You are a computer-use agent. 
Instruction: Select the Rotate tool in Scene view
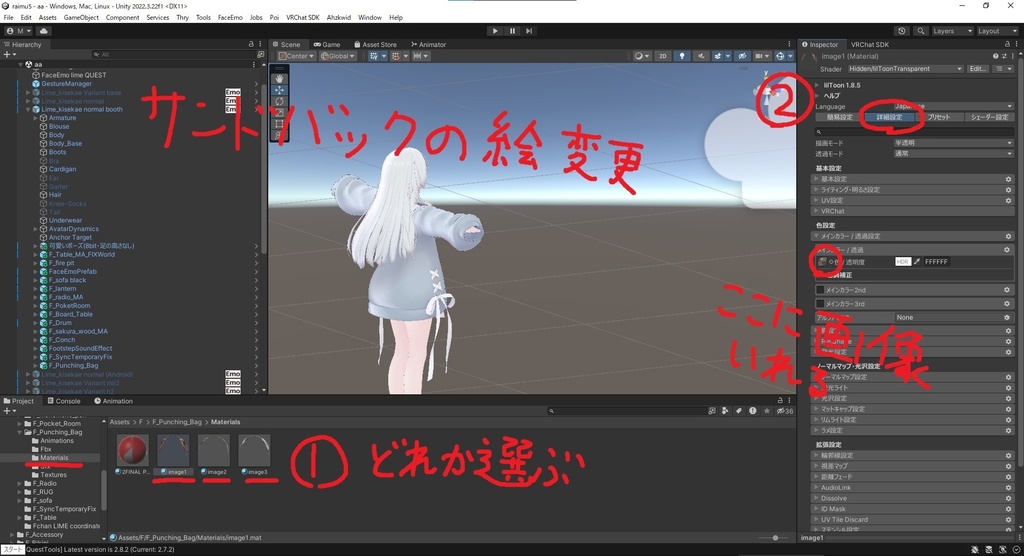(x=280, y=101)
